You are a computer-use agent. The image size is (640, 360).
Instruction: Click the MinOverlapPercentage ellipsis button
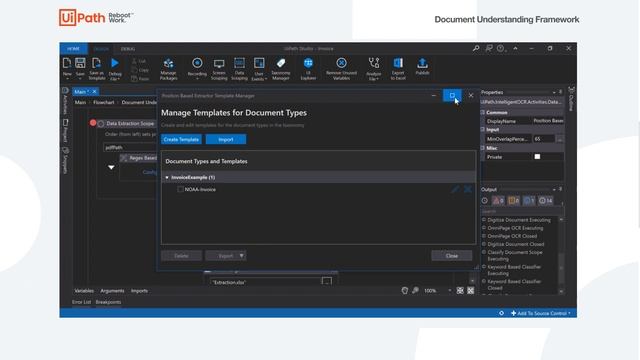(560, 139)
